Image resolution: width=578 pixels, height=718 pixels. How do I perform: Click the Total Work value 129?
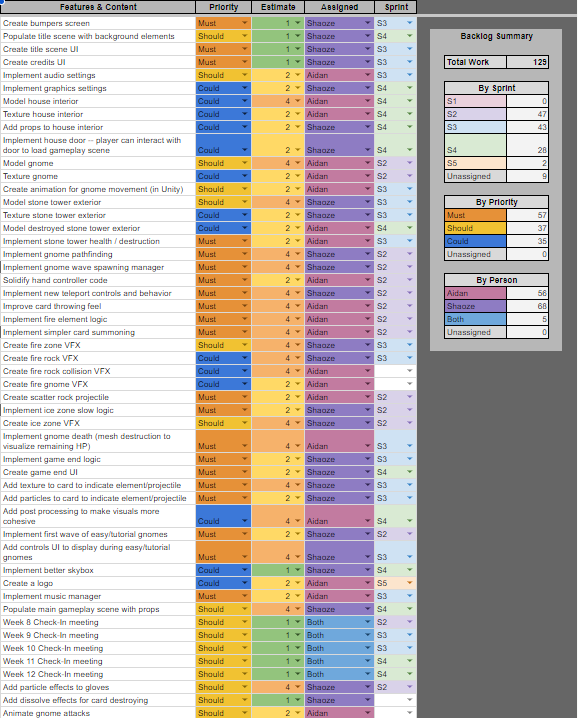(x=527, y=62)
